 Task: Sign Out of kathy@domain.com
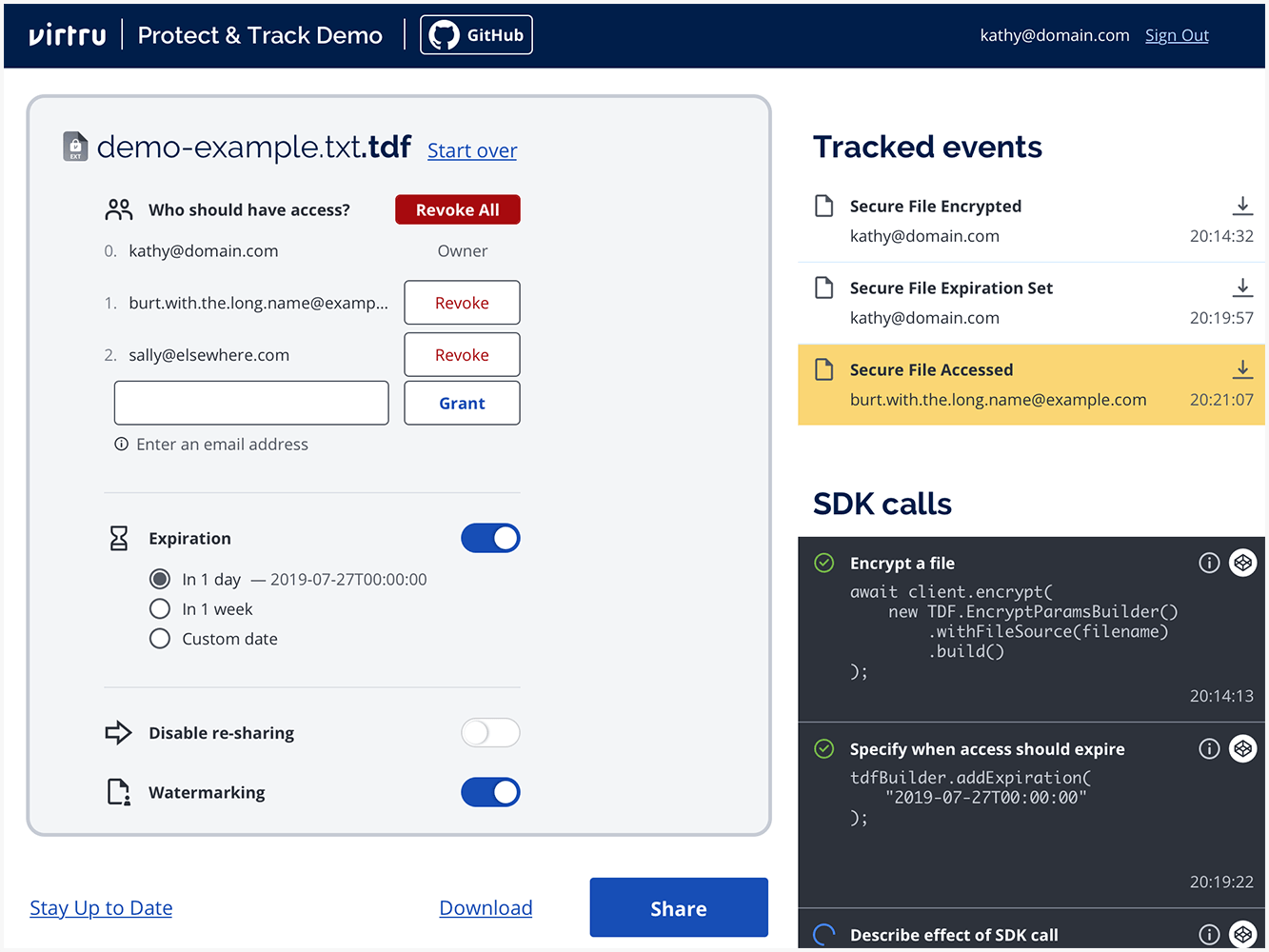pos(1177,35)
